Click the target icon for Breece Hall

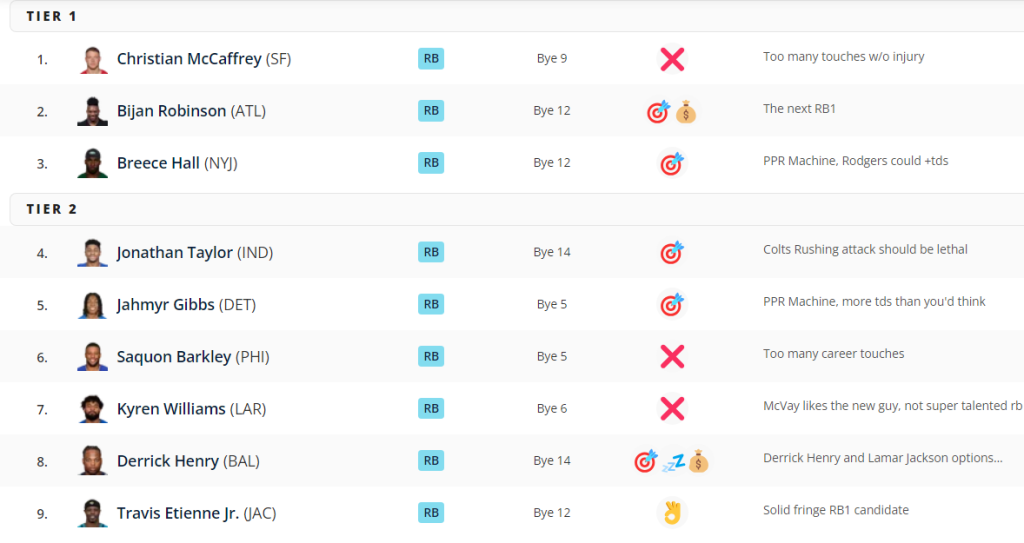tap(672, 163)
